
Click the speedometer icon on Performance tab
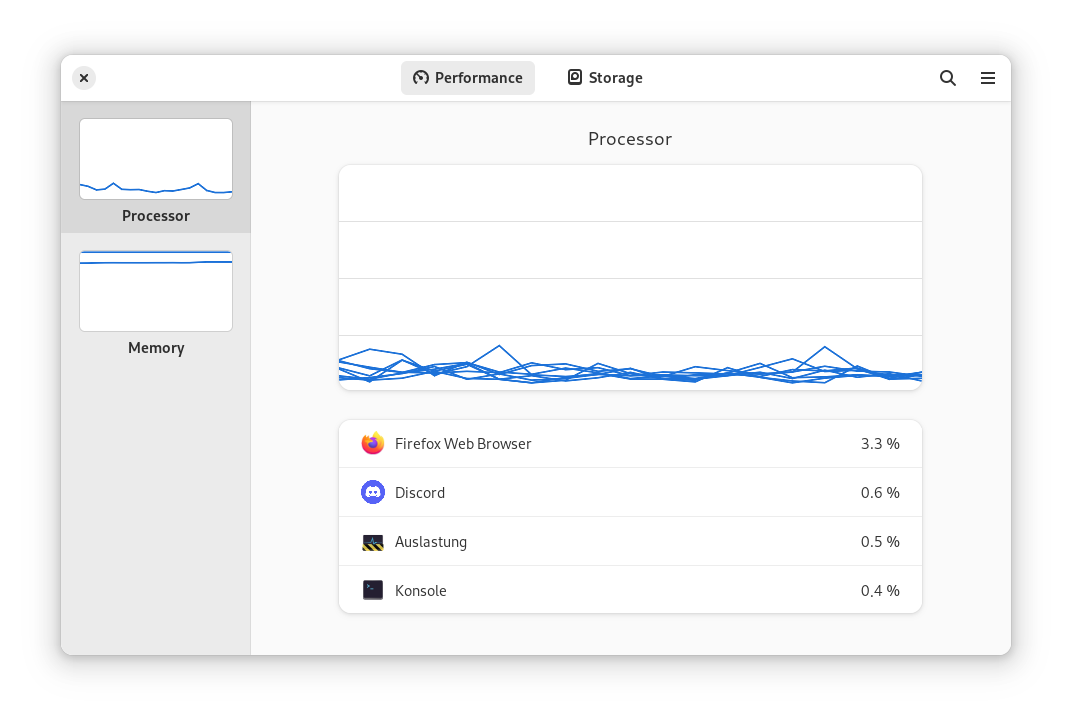(x=421, y=78)
